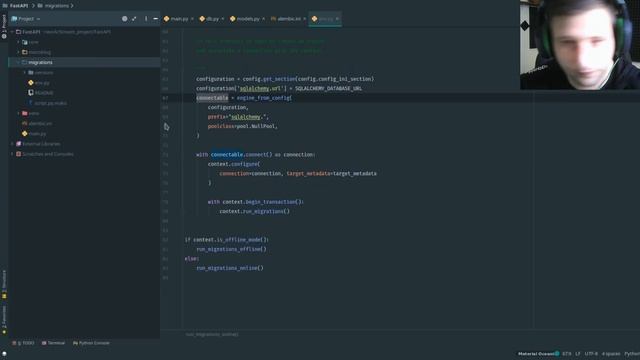The width and height of the screenshot is (640, 360).
Task: Change 4 spaces indent setting
Action: coord(611,353)
